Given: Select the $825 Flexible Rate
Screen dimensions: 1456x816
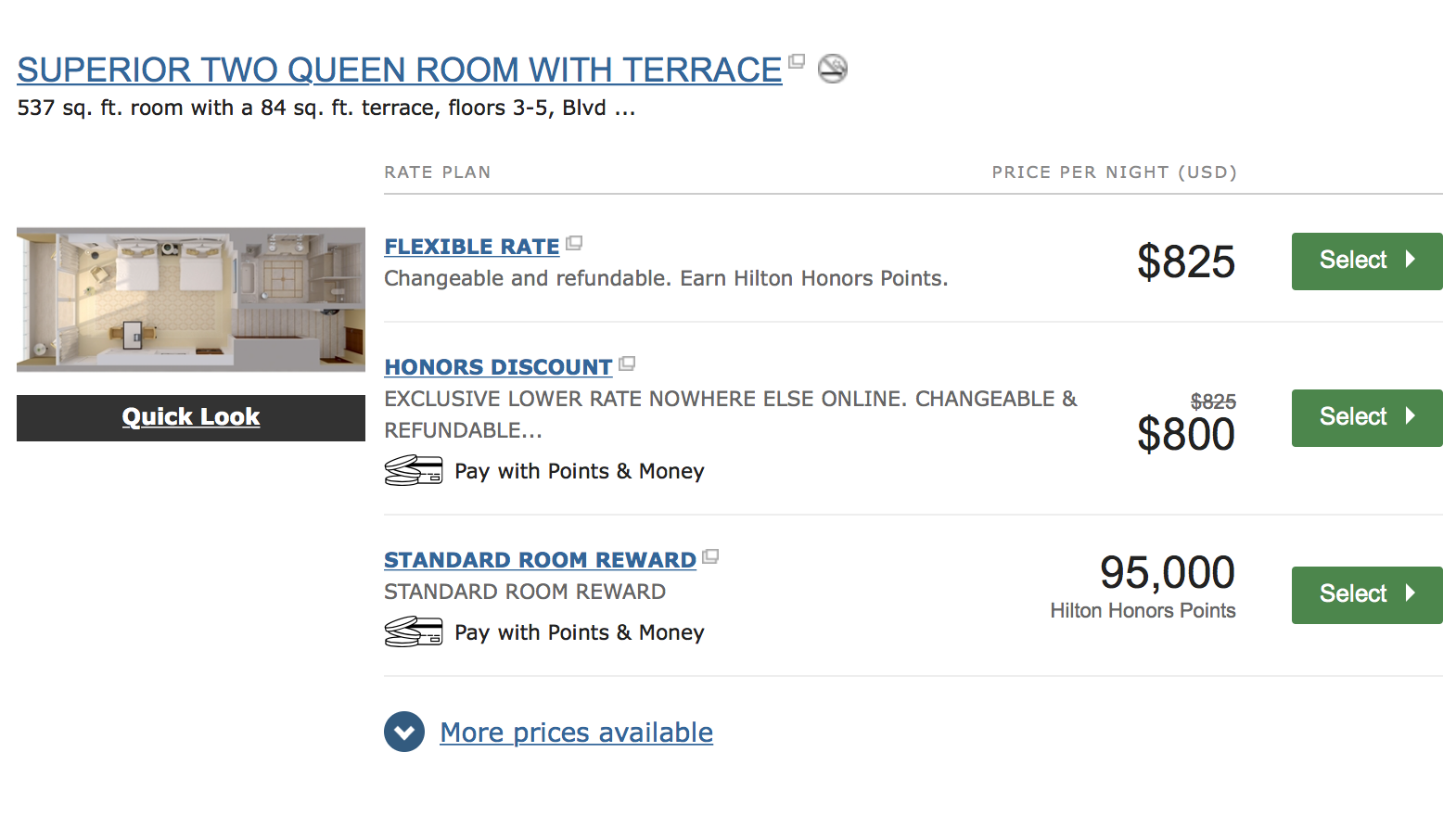Looking at the screenshot, I should click(1367, 261).
